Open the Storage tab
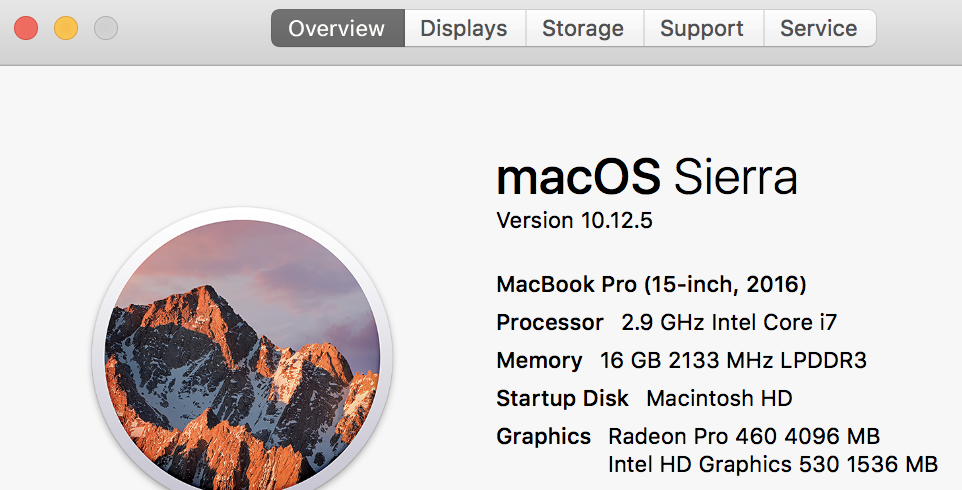962x490 pixels. point(584,28)
